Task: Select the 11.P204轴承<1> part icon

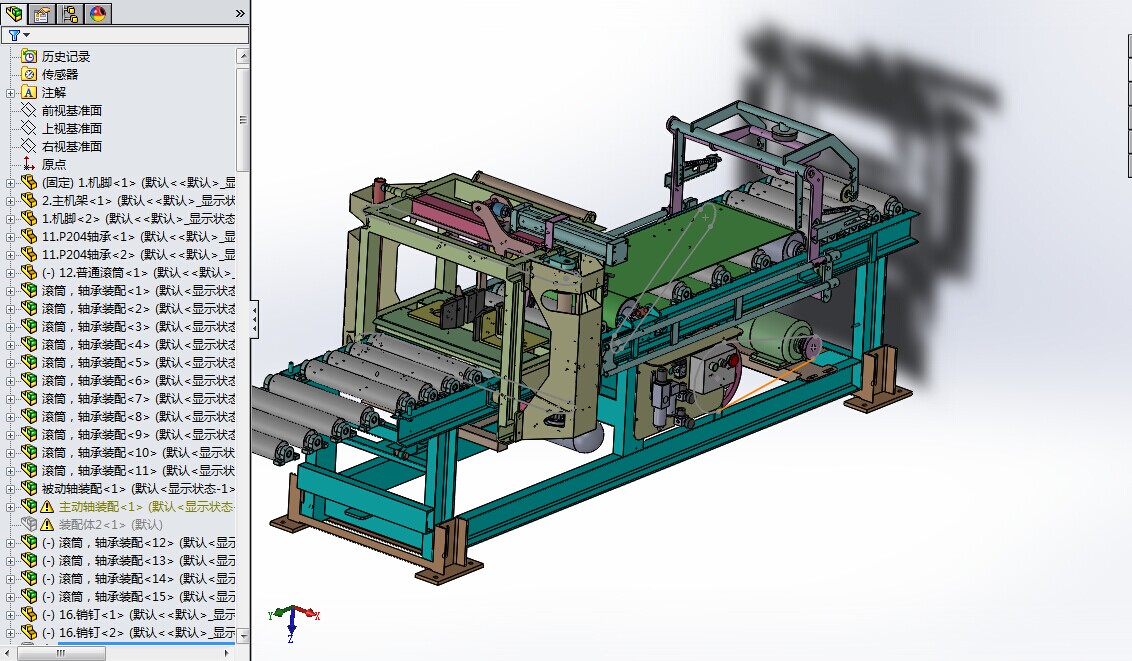Action: tap(29, 236)
